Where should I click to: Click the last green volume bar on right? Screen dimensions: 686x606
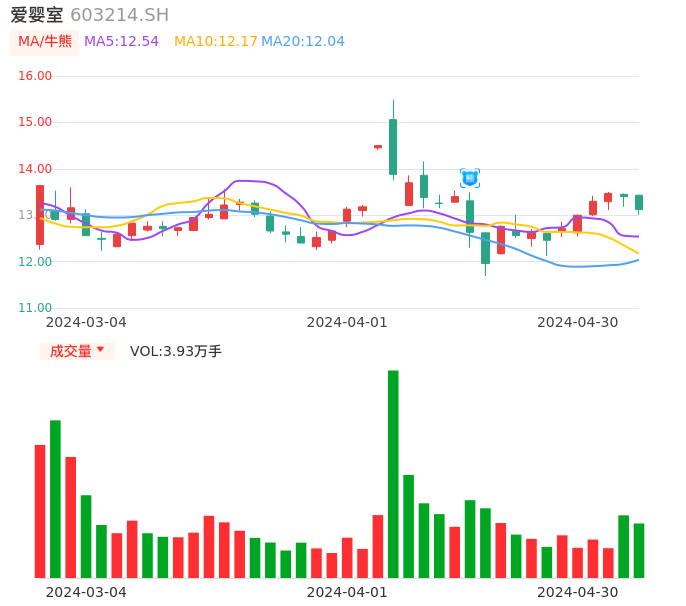pos(639,550)
